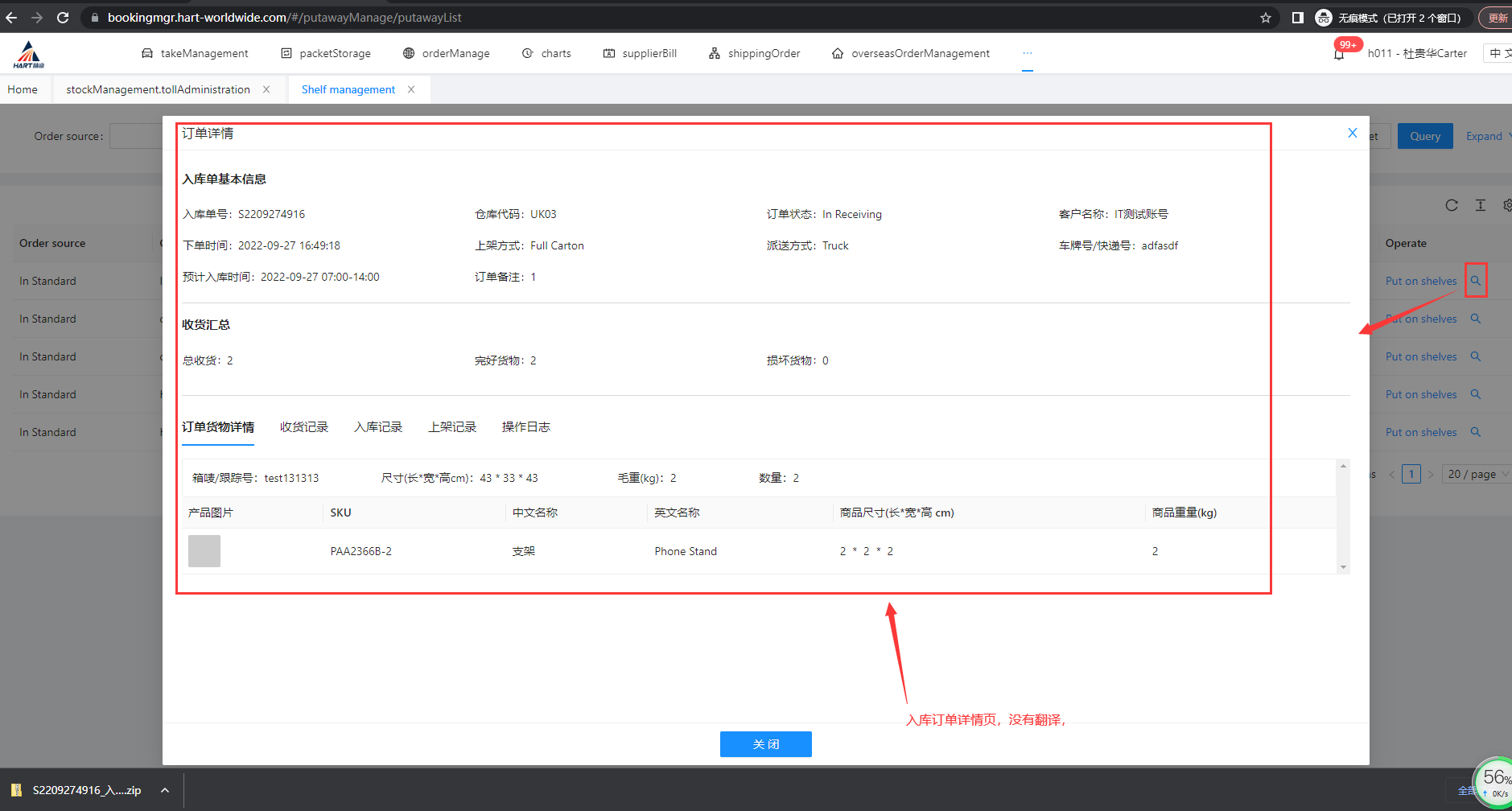The height and width of the screenshot is (811, 1512).
Task: Bookmark page with the star icon
Action: click(x=1266, y=18)
